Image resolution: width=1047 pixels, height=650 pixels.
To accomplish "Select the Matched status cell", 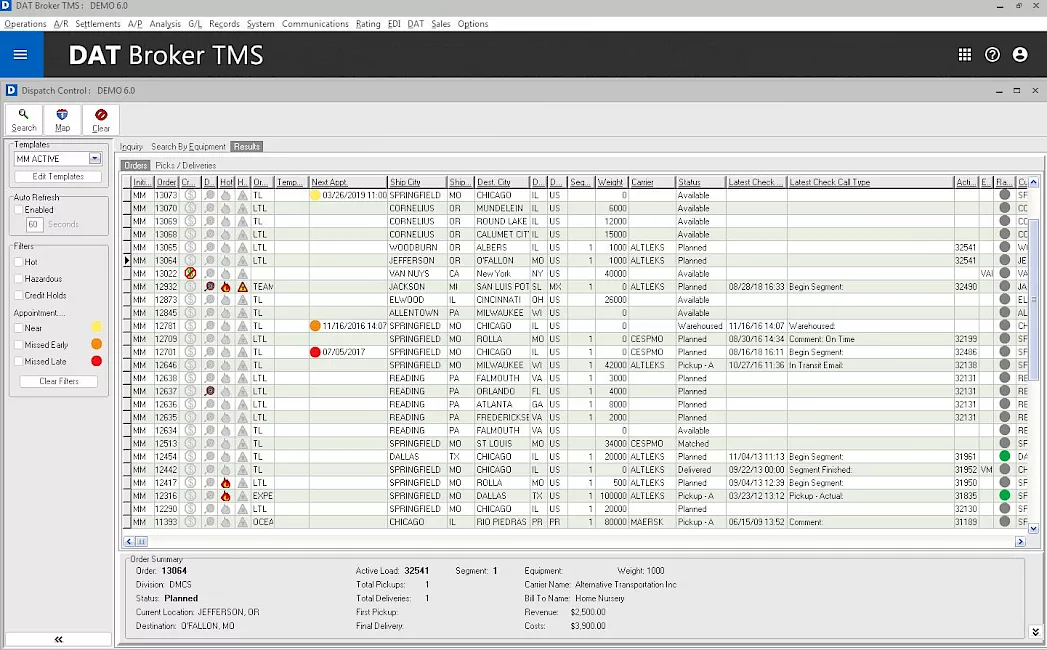I will (700, 444).
